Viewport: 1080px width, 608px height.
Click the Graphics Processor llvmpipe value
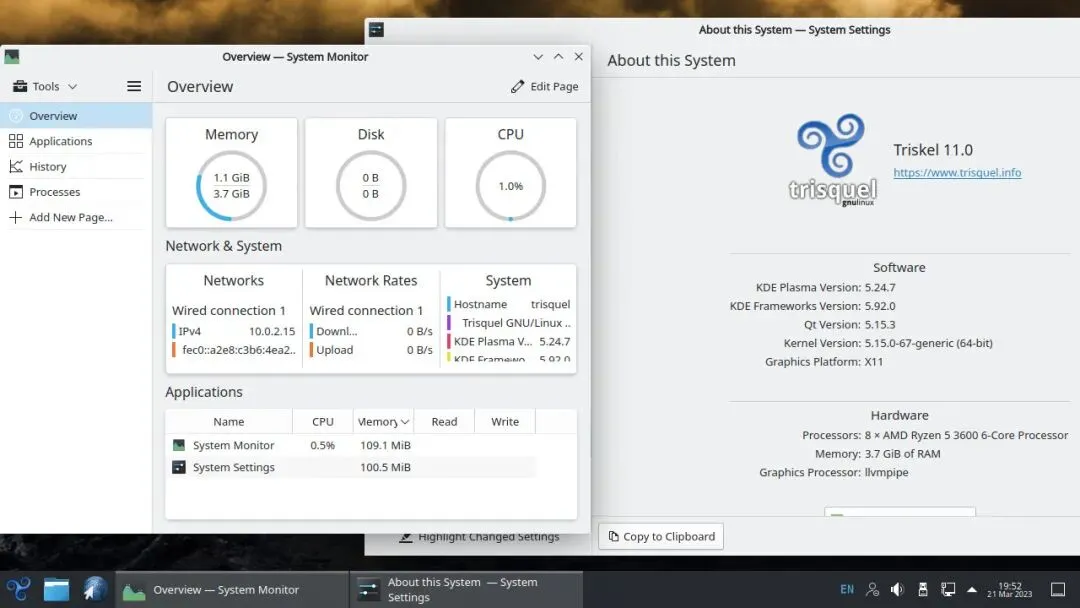(886, 472)
